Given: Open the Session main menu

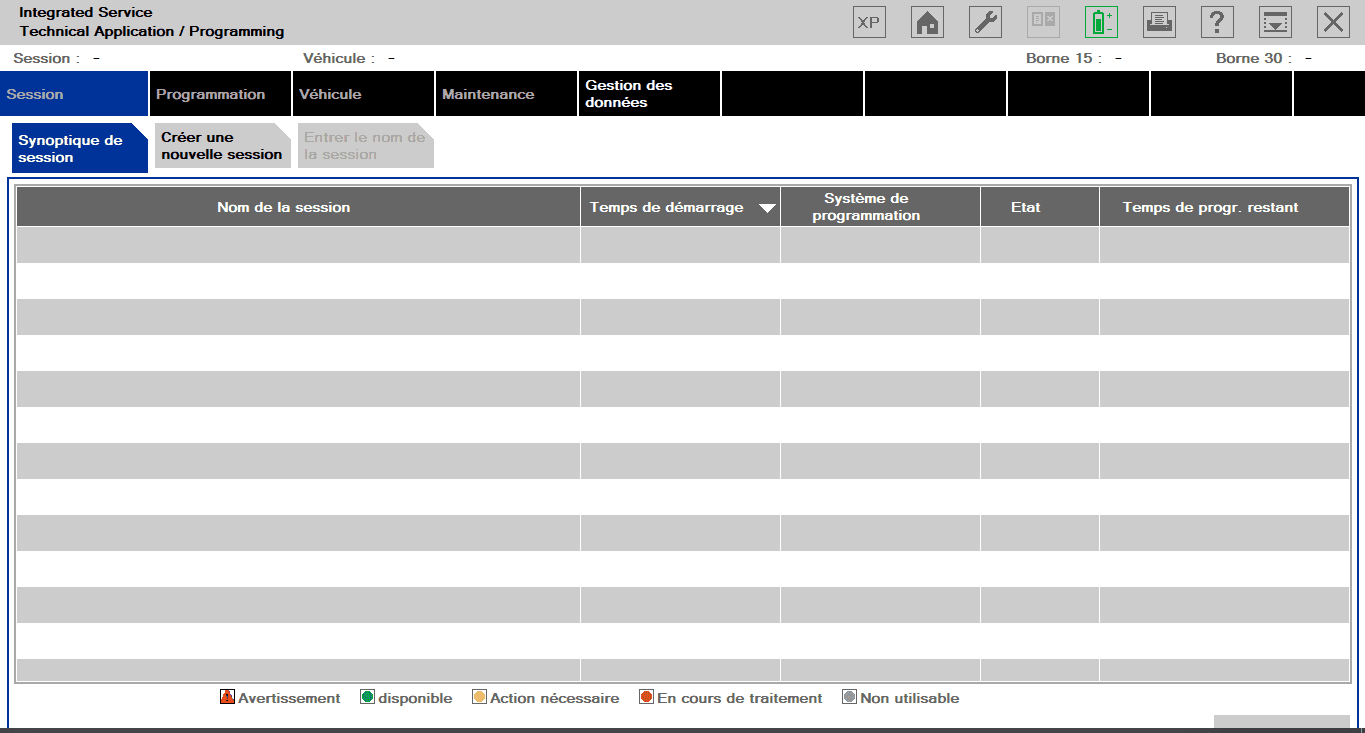Looking at the screenshot, I should tap(74, 94).
